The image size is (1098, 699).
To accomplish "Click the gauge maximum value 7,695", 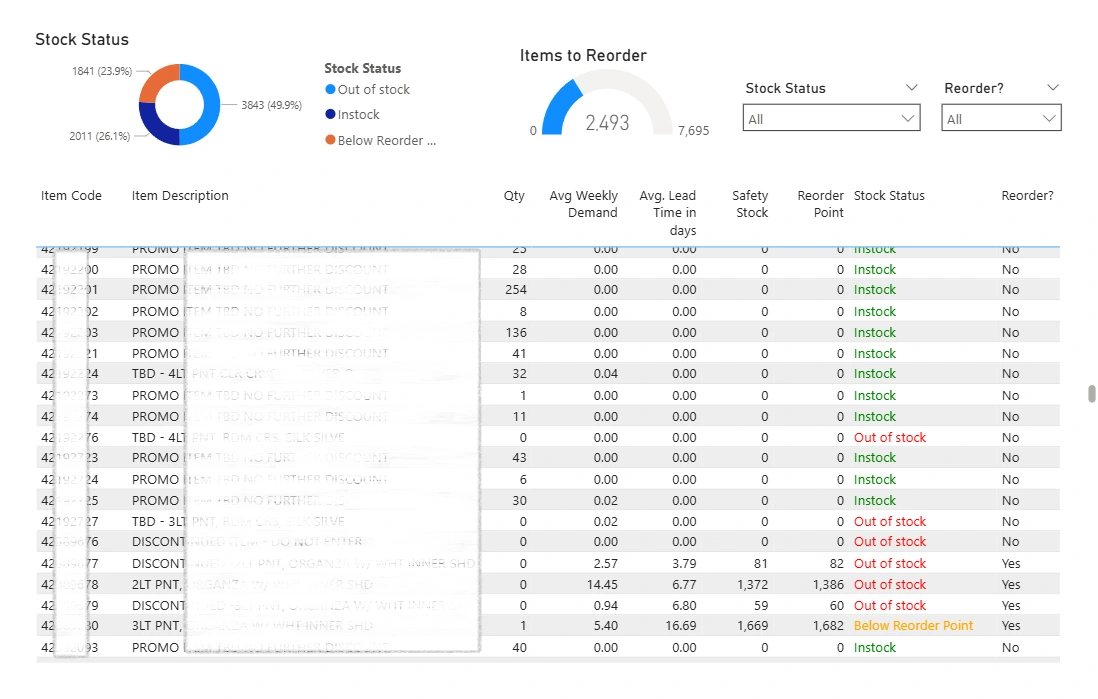I will point(693,130).
